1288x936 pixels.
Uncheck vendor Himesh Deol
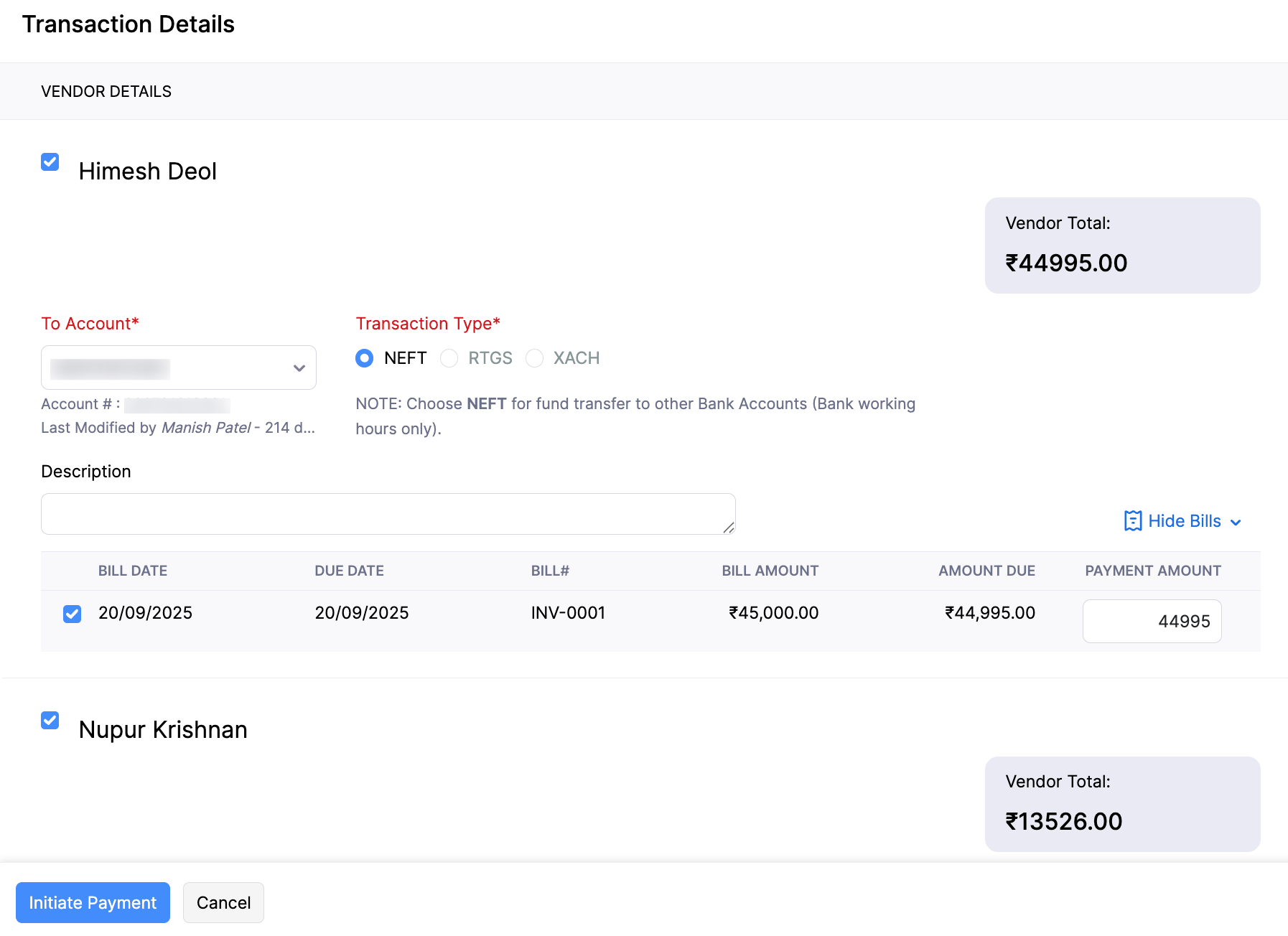point(50,162)
